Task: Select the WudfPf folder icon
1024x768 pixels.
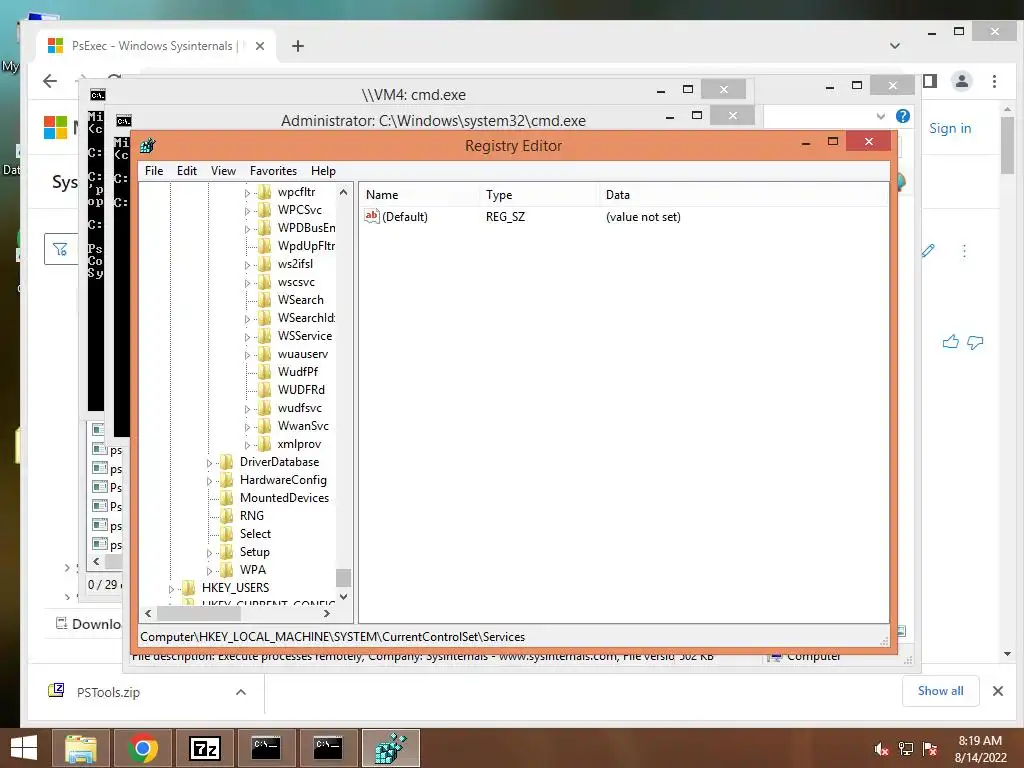Action: click(x=264, y=372)
